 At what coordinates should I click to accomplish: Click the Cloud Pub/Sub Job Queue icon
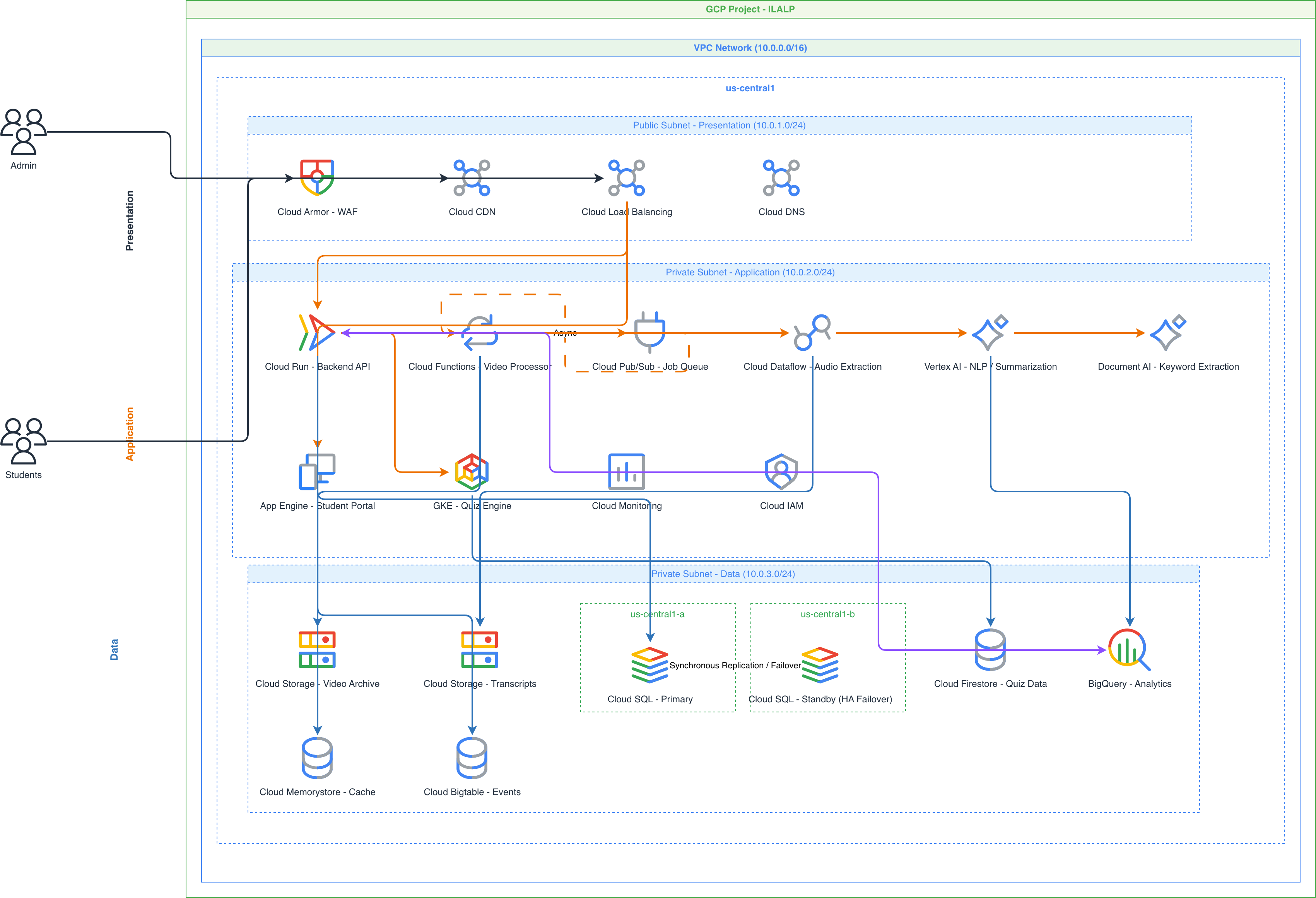649,333
